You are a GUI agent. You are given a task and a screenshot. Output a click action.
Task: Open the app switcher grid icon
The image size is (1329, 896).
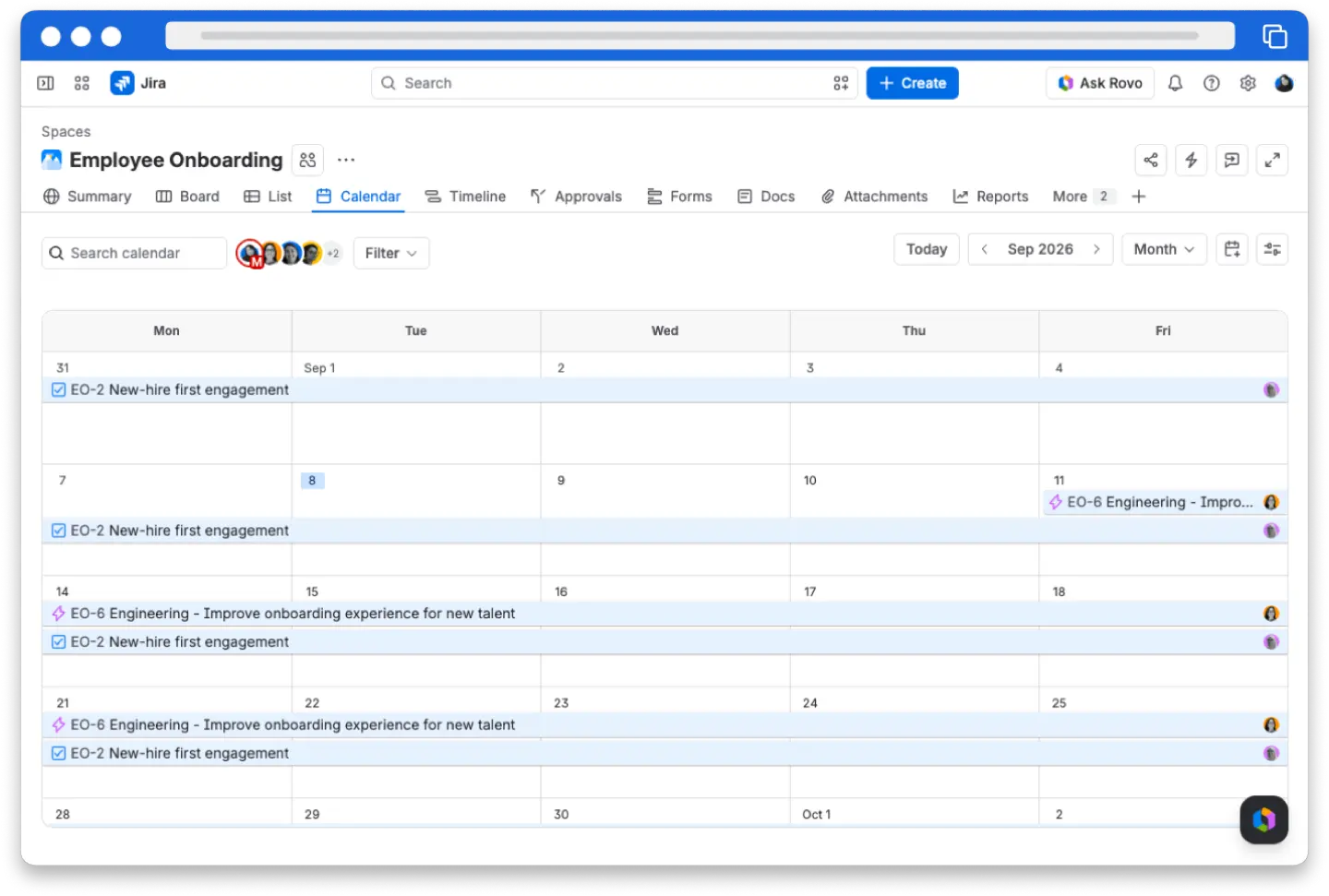(x=82, y=83)
